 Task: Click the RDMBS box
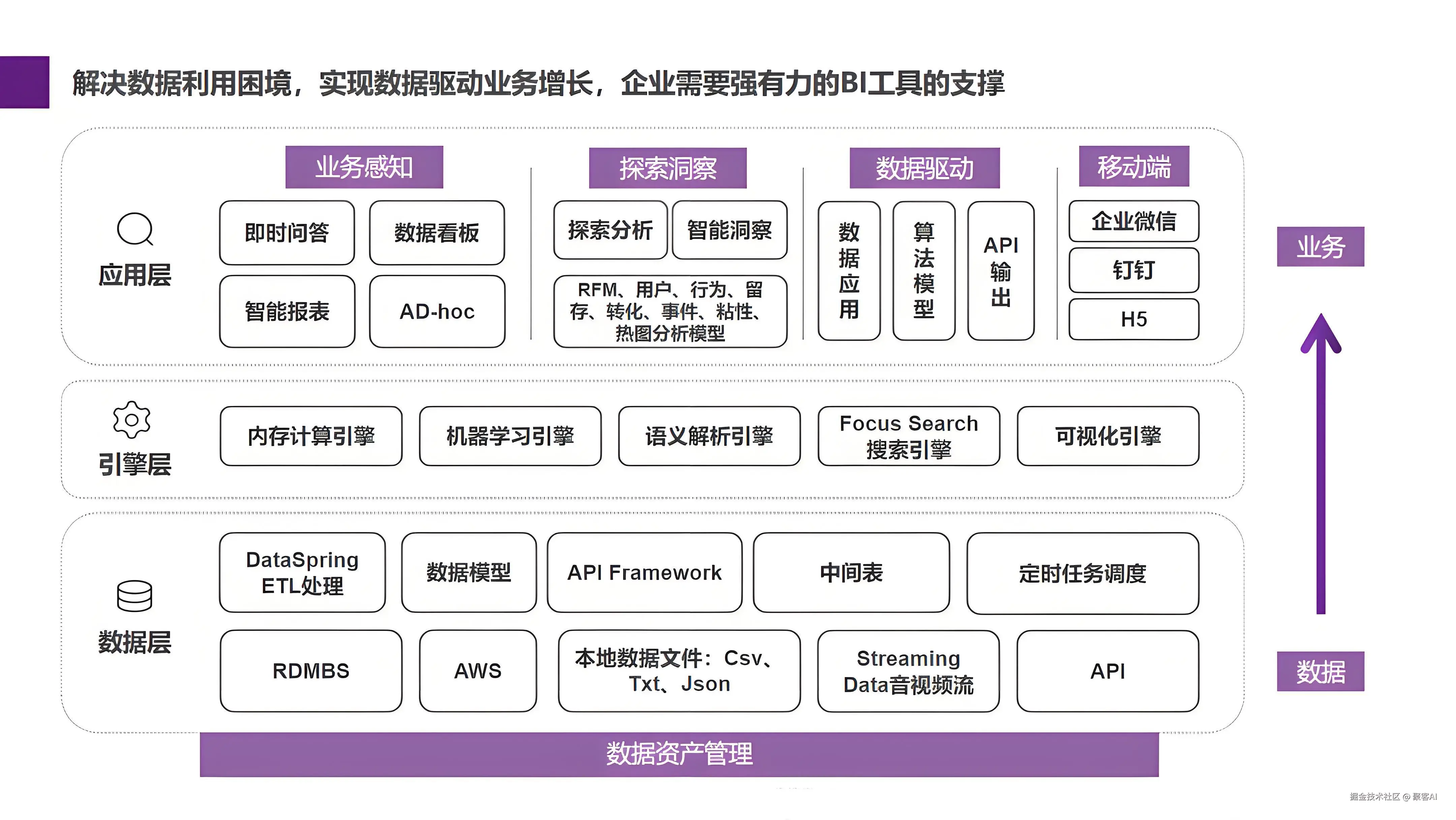311,671
